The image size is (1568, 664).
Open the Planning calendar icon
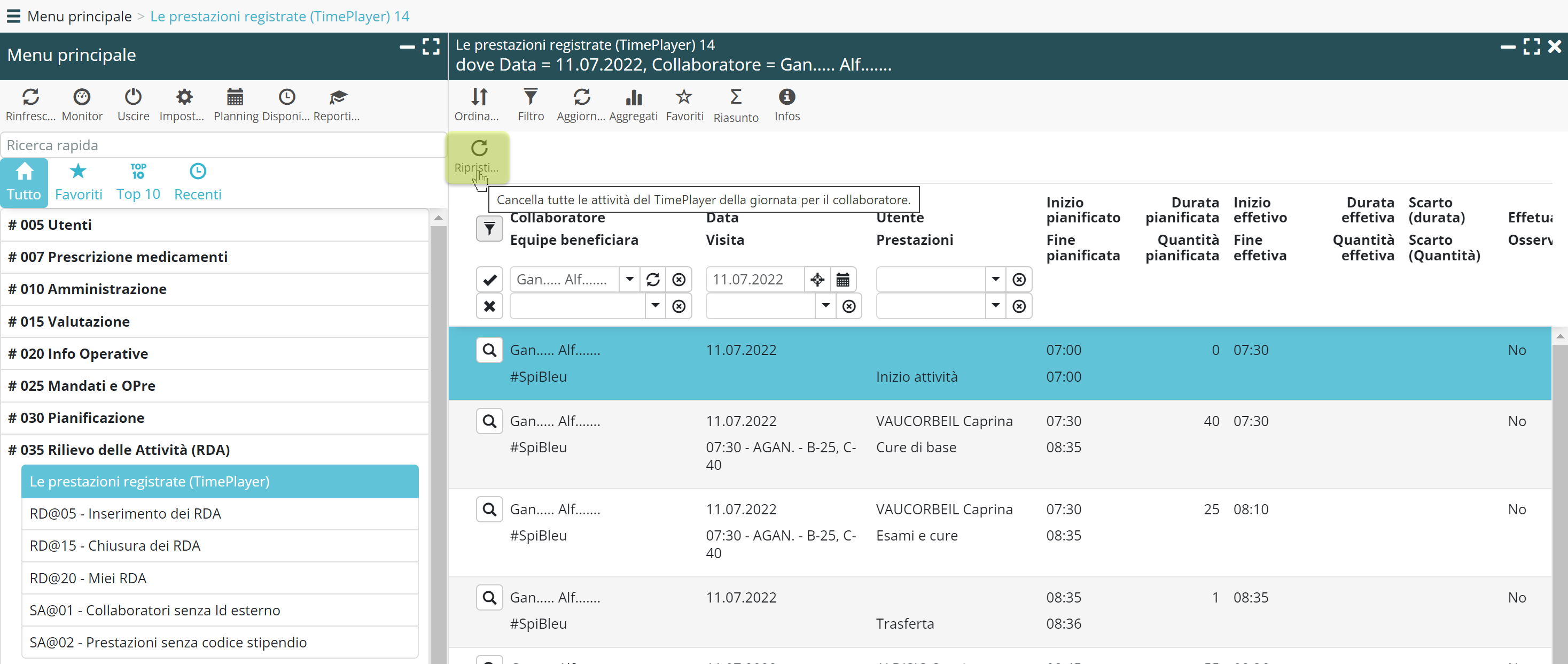click(235, 97)
